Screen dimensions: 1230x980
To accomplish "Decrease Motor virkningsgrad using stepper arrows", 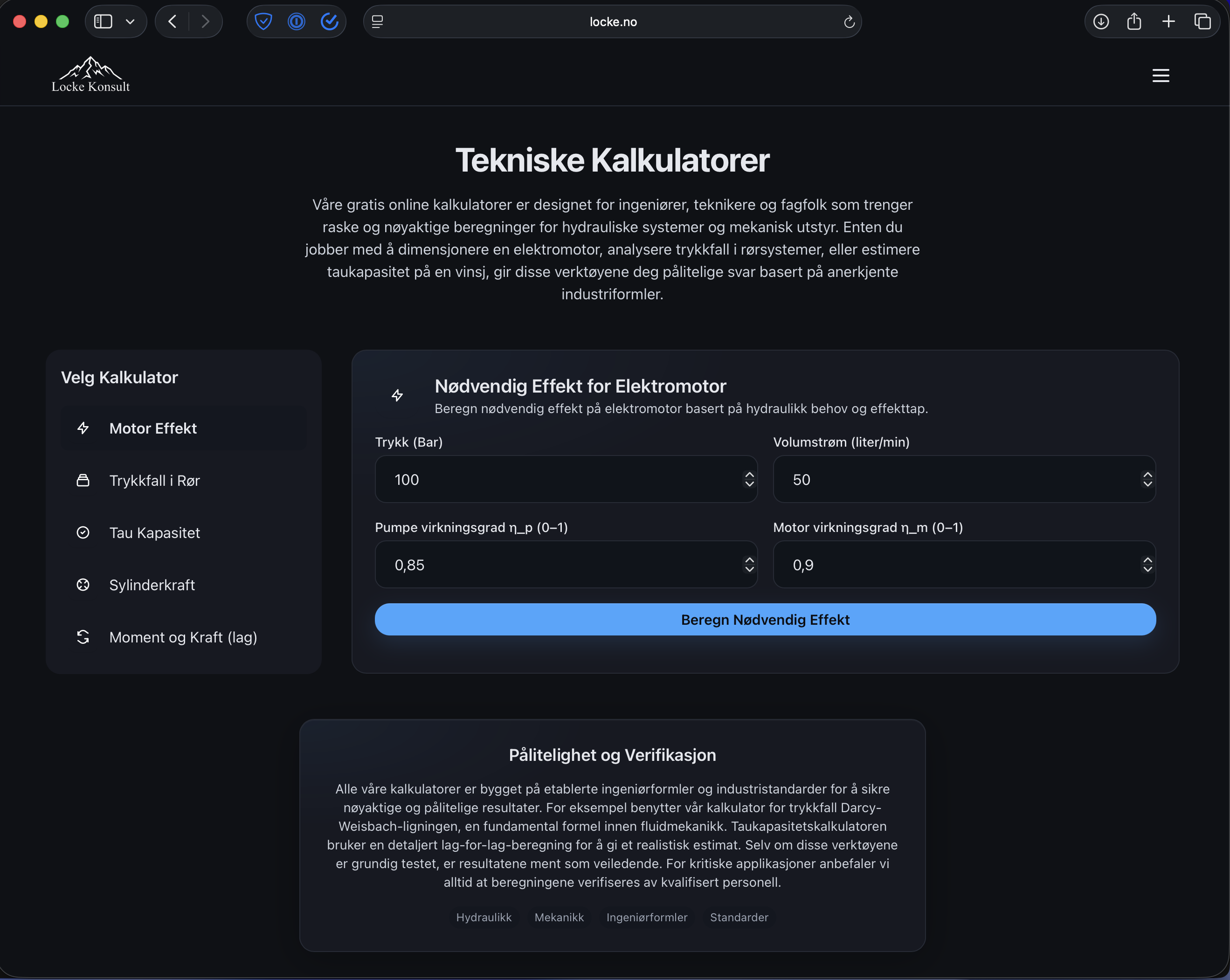I will click(1147, 570).
